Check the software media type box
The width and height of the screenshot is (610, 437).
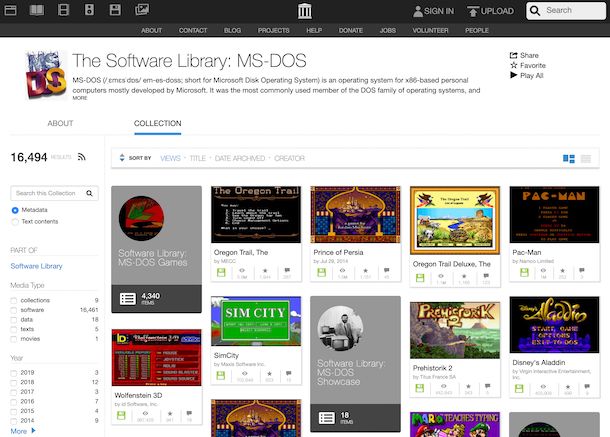(14, 310)
